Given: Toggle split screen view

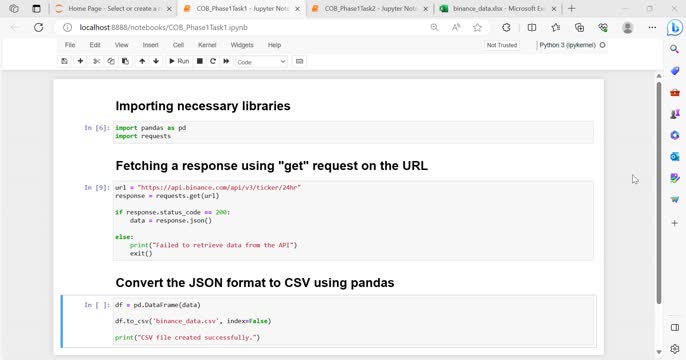Looking at the screenshot, I should 532,28.
